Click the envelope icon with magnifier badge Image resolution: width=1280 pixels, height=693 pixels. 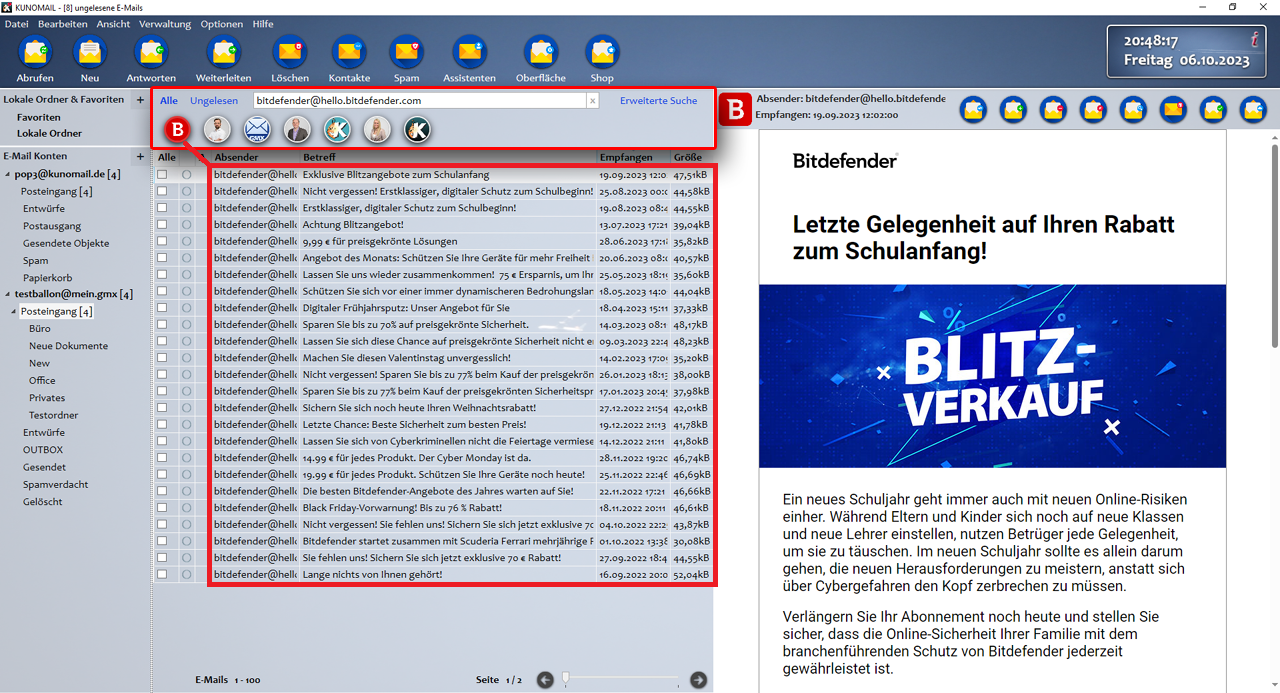click(x=1133, y=109)
